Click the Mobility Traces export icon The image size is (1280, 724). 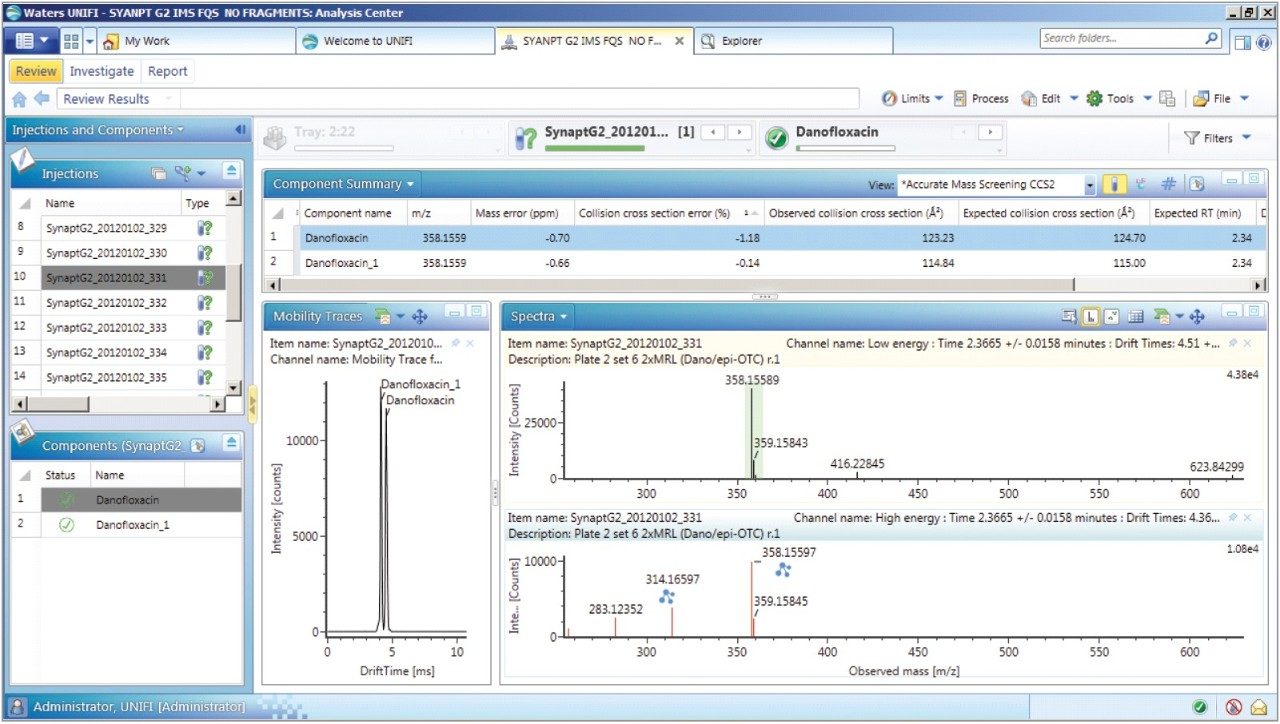tap(385, 316)
